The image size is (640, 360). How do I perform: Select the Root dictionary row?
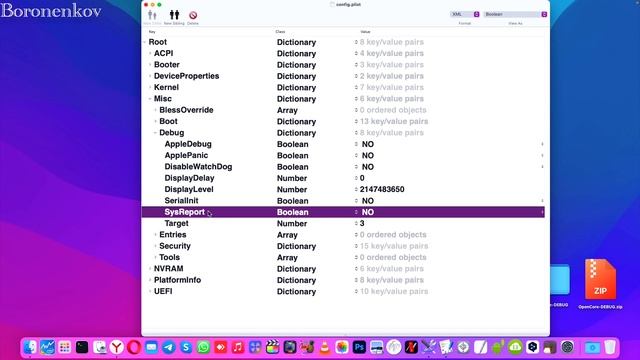[x=343, y=42]
